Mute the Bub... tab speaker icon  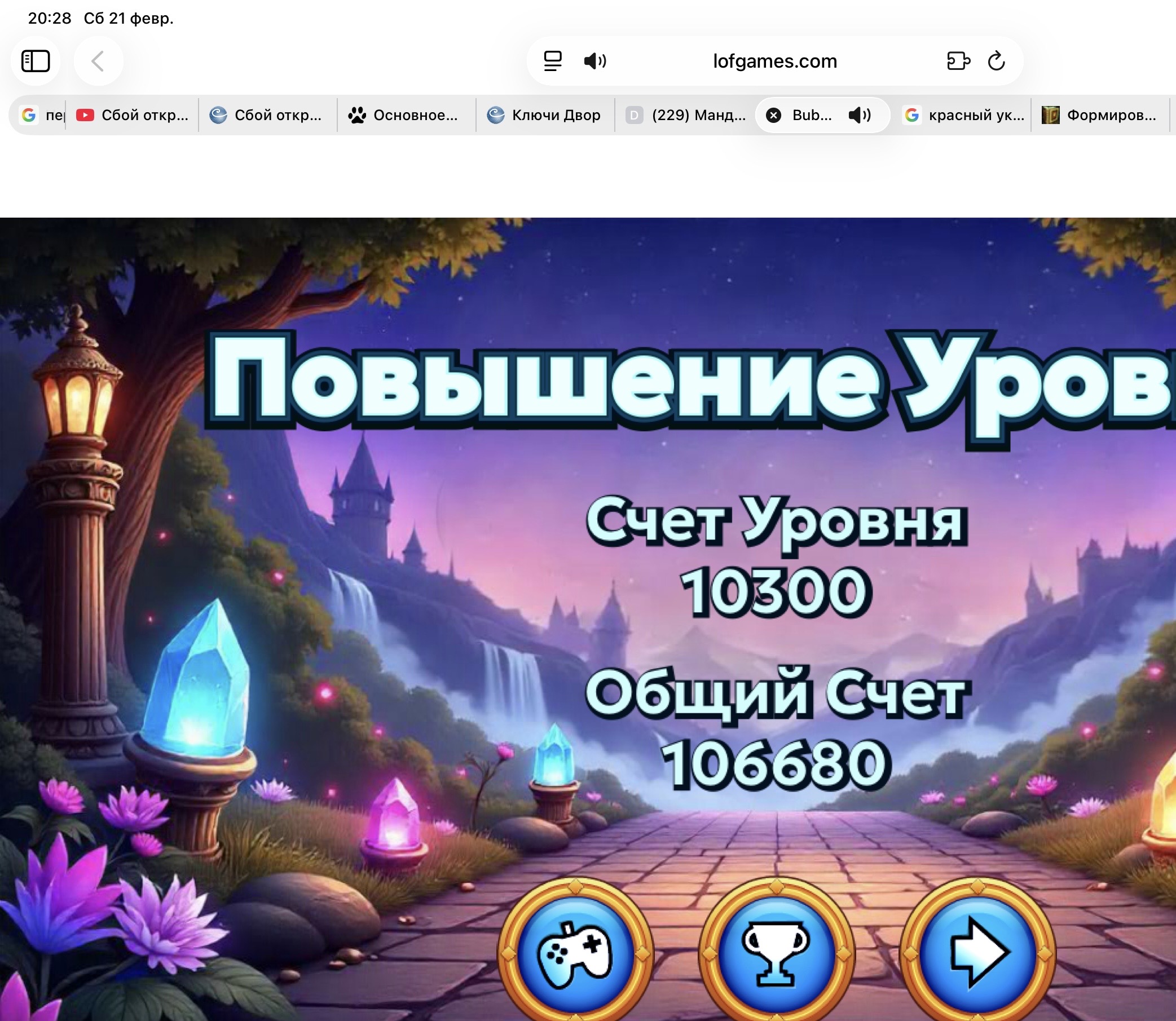click(859, 116)
